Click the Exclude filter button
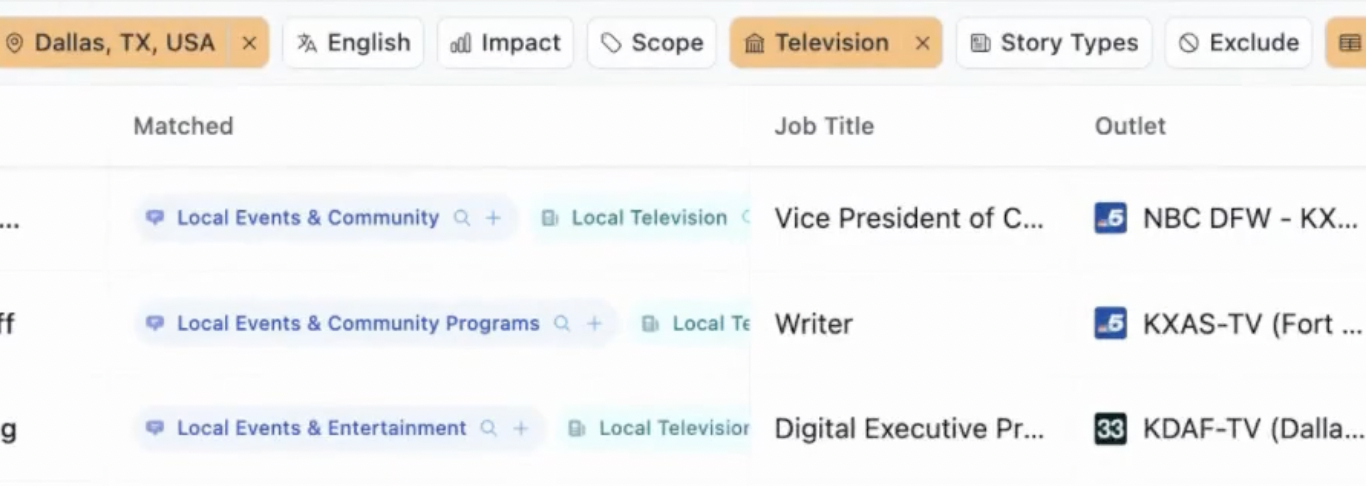Screen dimensions: 1366x486 coord(1238,43)
